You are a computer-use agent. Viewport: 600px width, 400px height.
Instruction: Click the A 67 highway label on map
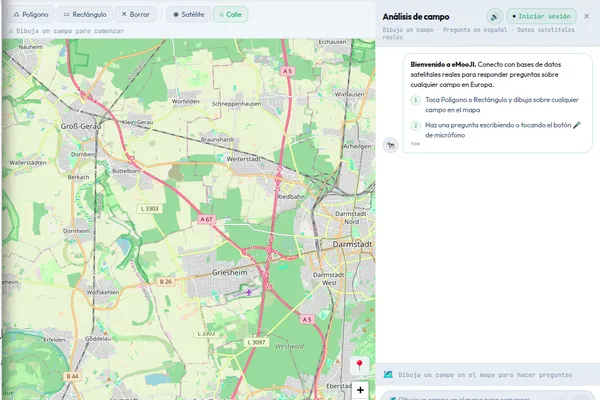(x=206, y=219)
